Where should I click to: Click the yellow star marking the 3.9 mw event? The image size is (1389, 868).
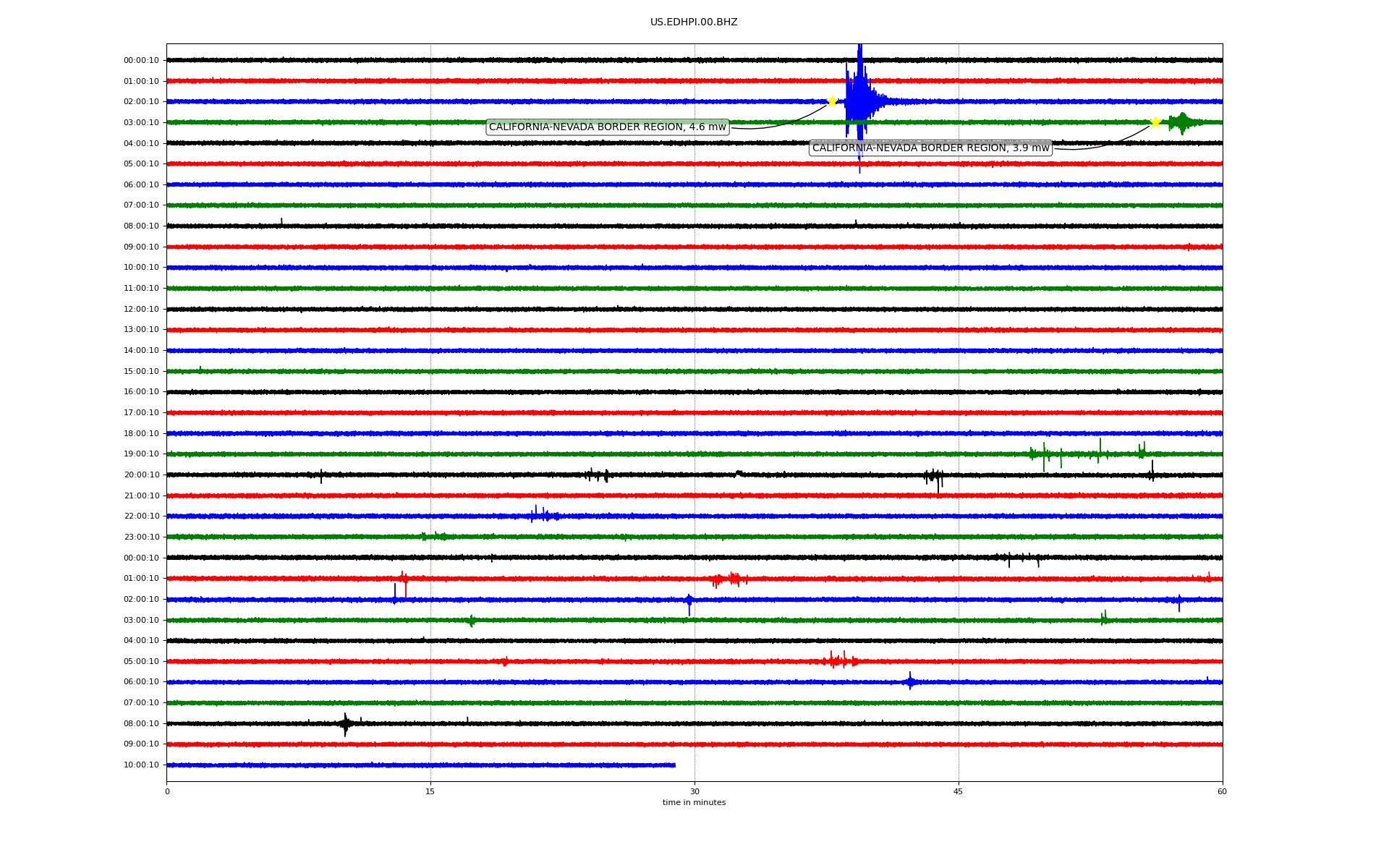[1155, 122]
